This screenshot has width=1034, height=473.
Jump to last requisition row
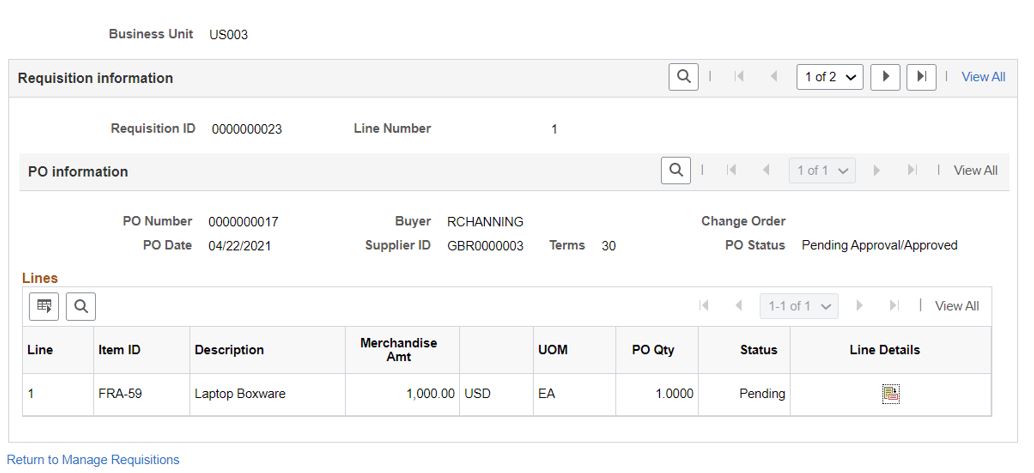(x=921, y=77)
